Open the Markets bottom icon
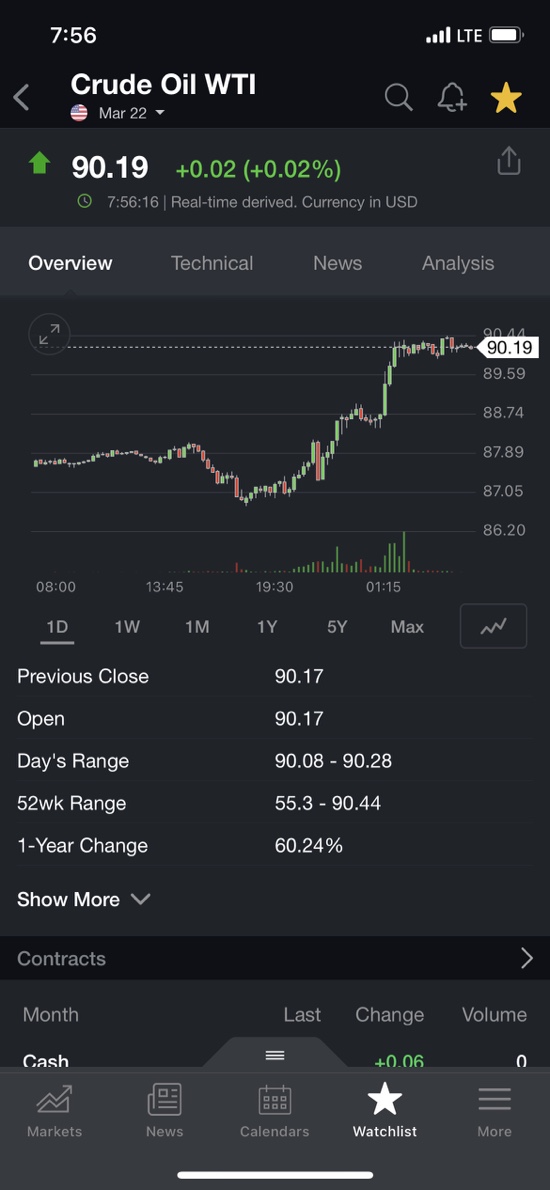The width and height of the screenshot is (550, 1190). (x=54, y=1110)
